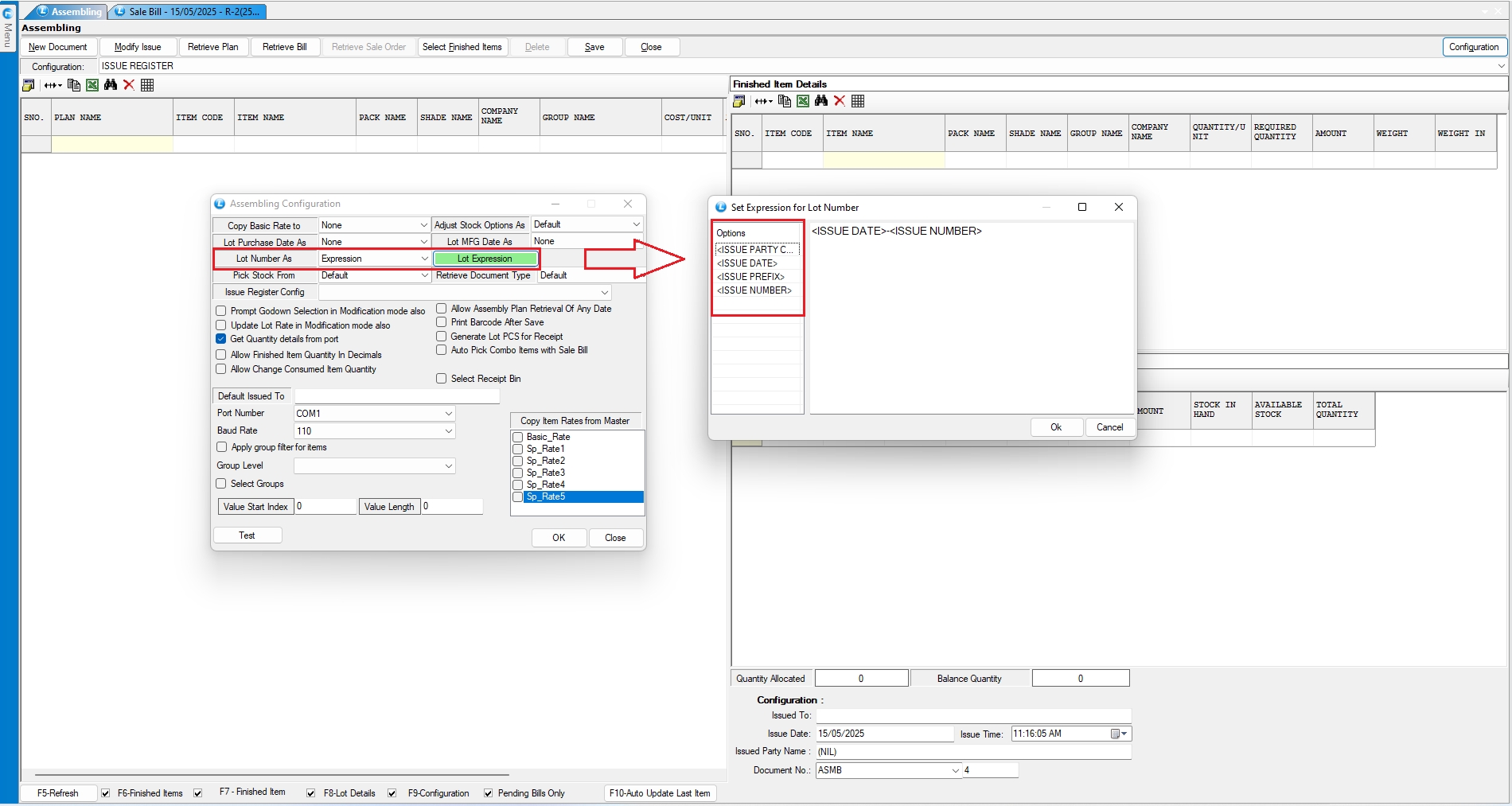This screenshot has height=806, width=1512.
Task: Click binoculars search icon above the plan grid
Action: (111, 85)
